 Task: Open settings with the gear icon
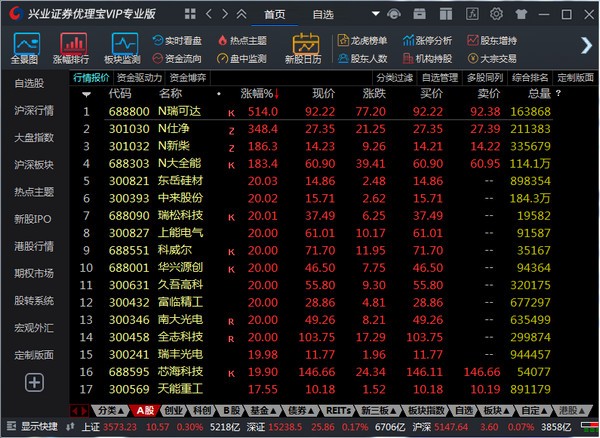(496, 15)
